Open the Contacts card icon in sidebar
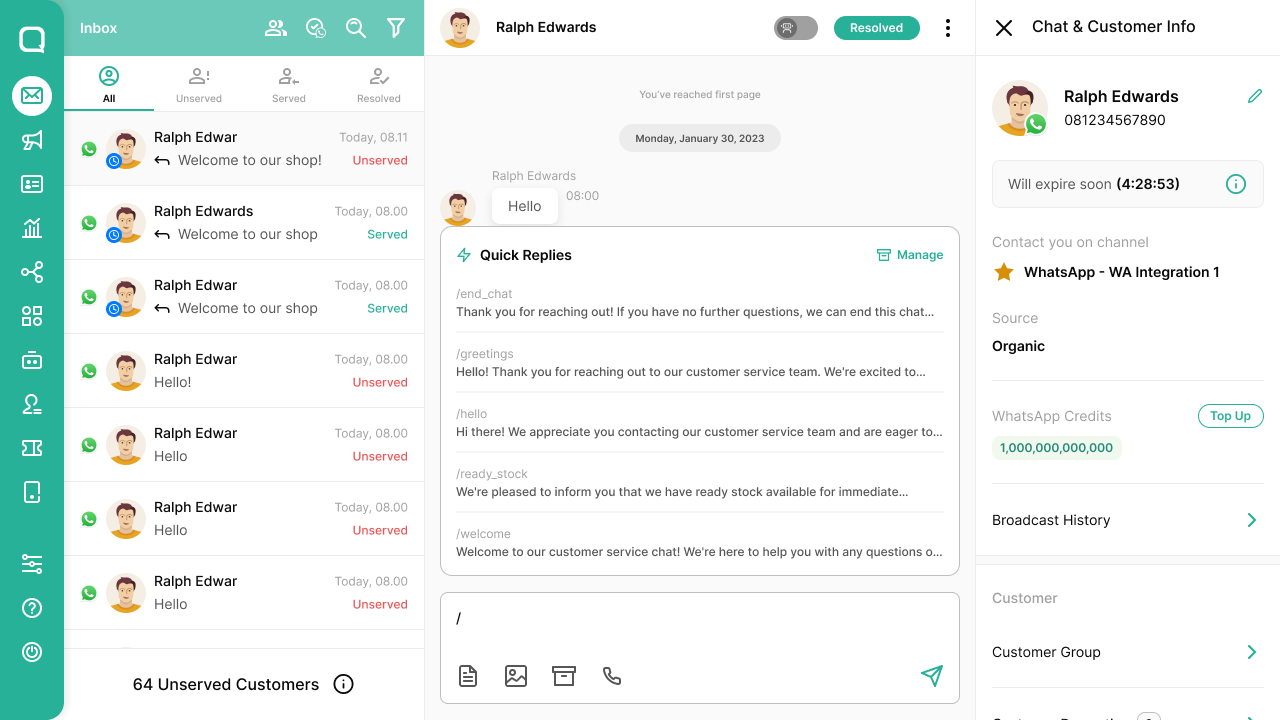Screen dimensions: 1280x720 pyautogui.click(x=32, y=184)
